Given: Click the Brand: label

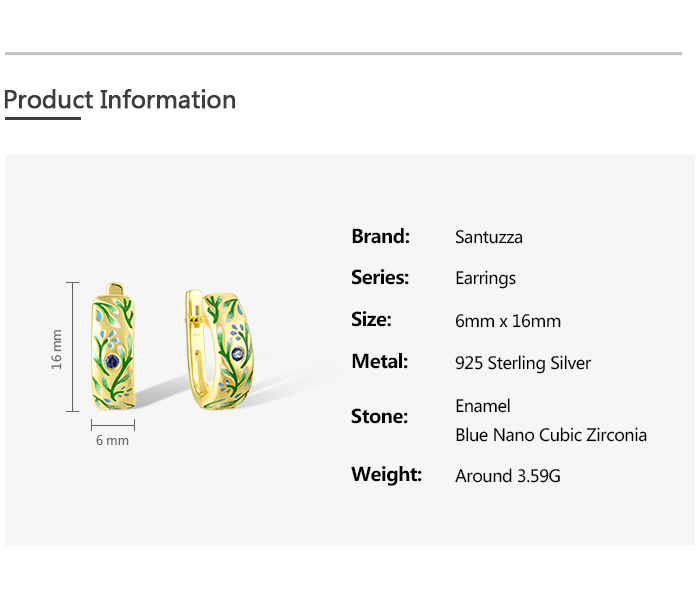Looking at the screenshot, I should [381, 237].
